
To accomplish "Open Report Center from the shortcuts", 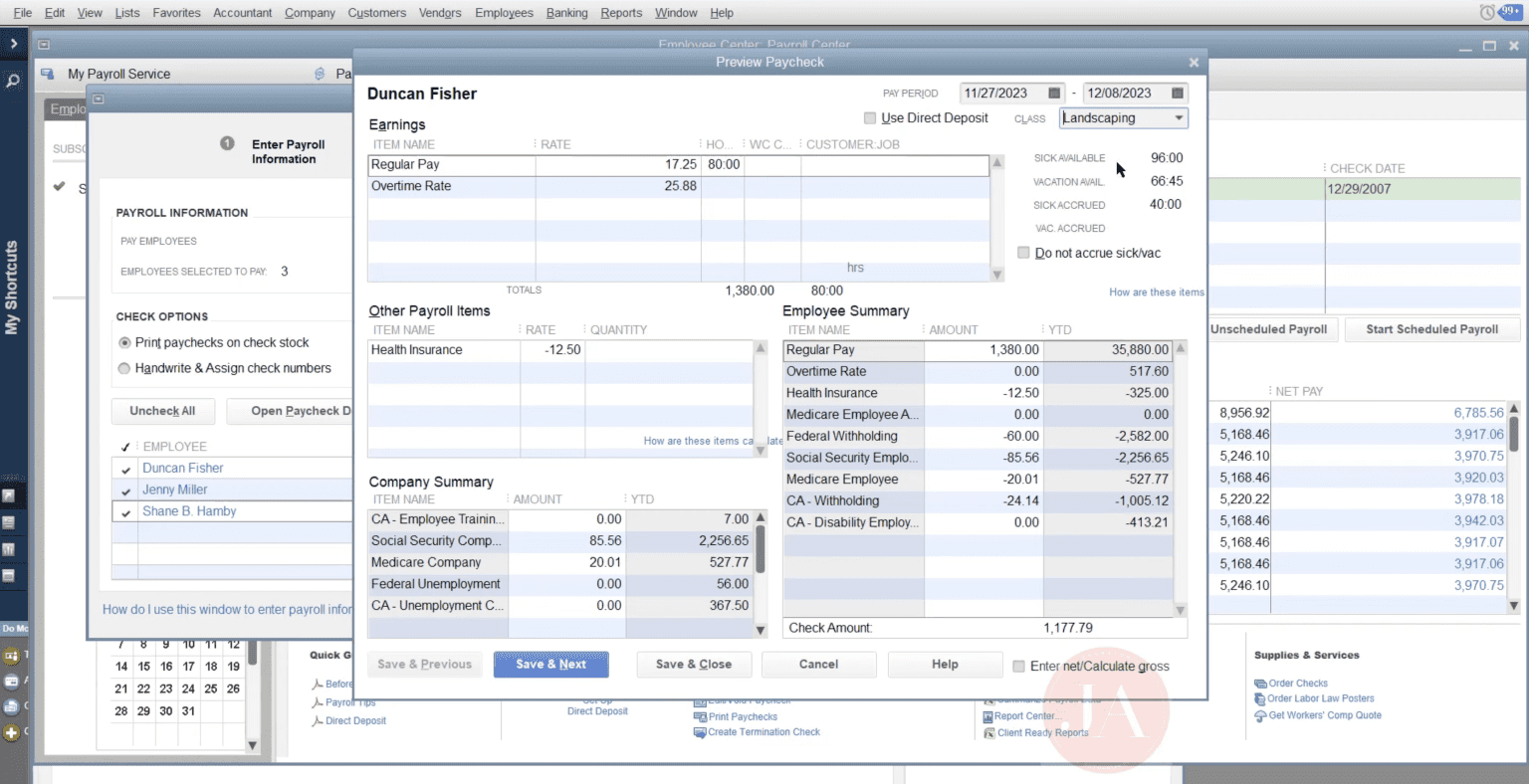I will 1023,715.
